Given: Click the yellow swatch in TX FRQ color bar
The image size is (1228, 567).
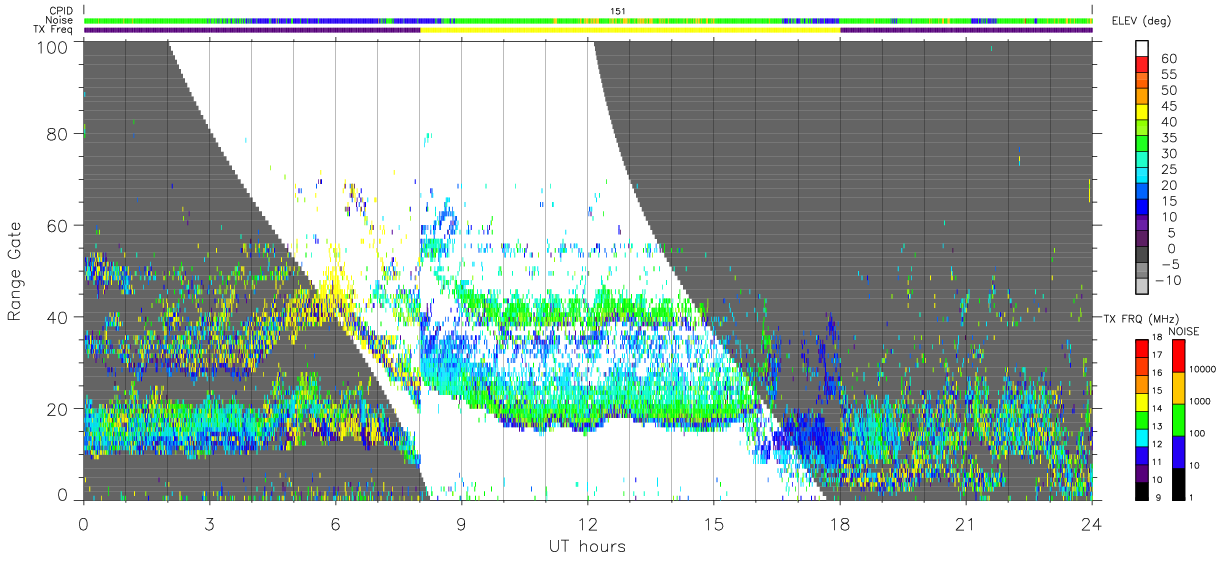Looking at the screenshot, I should tap(1141, 401).
